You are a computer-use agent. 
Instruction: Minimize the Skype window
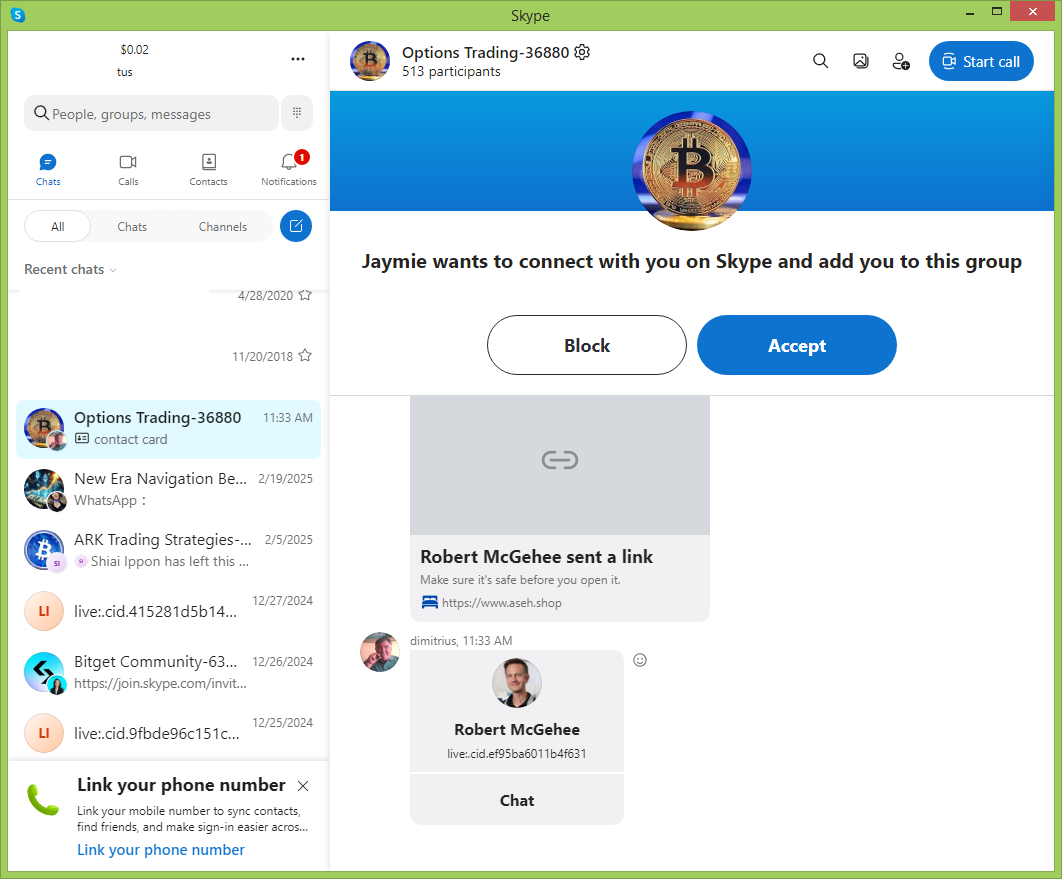pos(971,13)
